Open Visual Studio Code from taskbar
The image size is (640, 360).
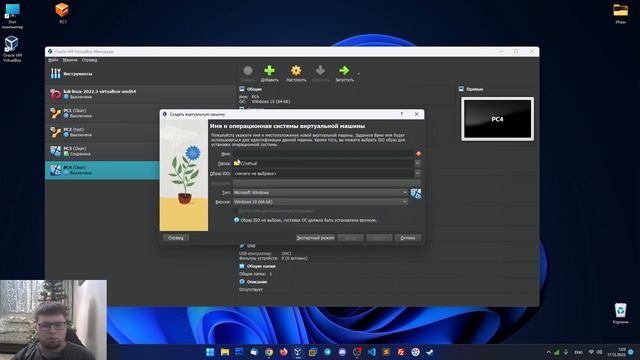[371, 352]
